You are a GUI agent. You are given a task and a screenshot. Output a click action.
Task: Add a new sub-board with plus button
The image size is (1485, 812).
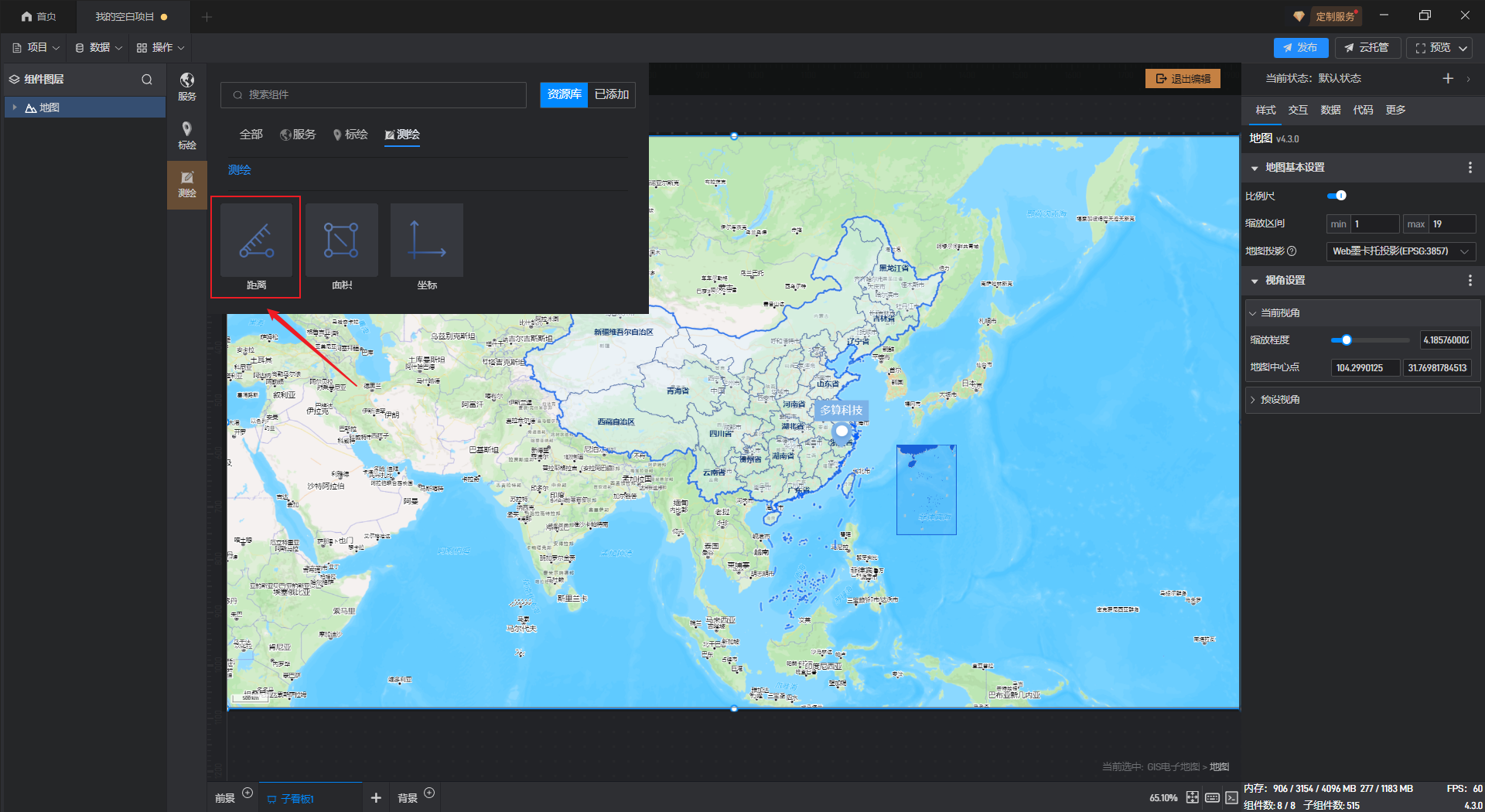376,797
